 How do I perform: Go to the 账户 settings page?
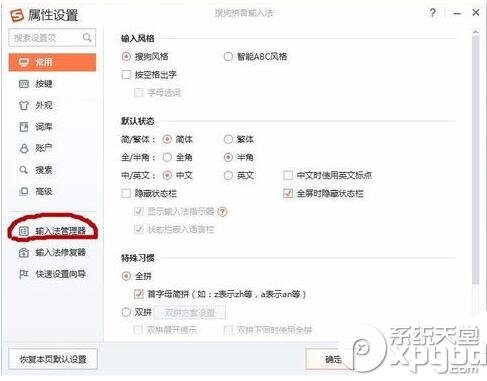[x=52, y=148]
